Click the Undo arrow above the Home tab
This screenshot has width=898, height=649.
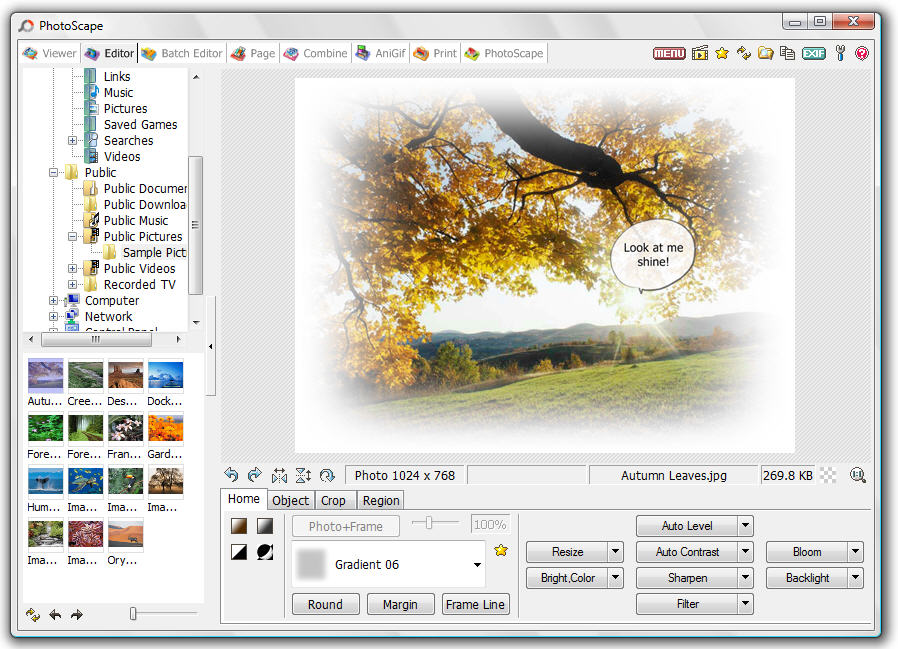tap(231, 475)
